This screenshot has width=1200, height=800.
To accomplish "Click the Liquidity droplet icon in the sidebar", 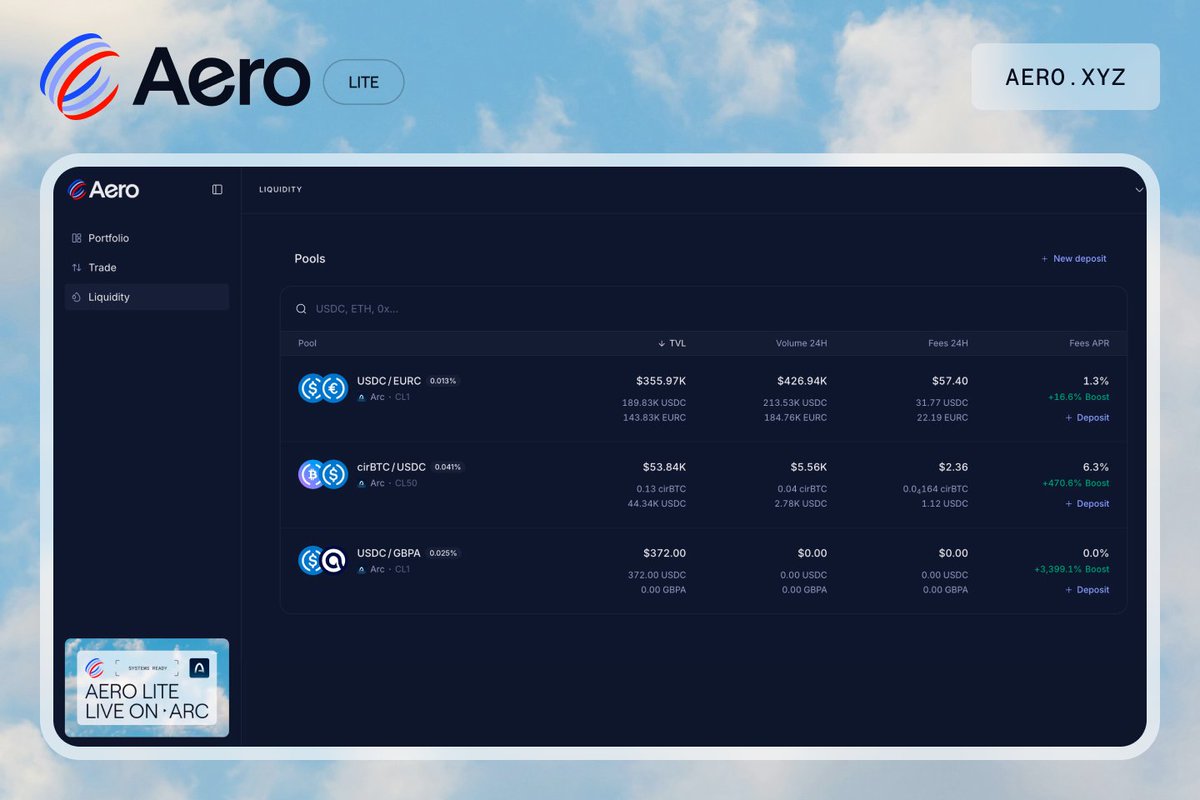I will pos(77,297).
